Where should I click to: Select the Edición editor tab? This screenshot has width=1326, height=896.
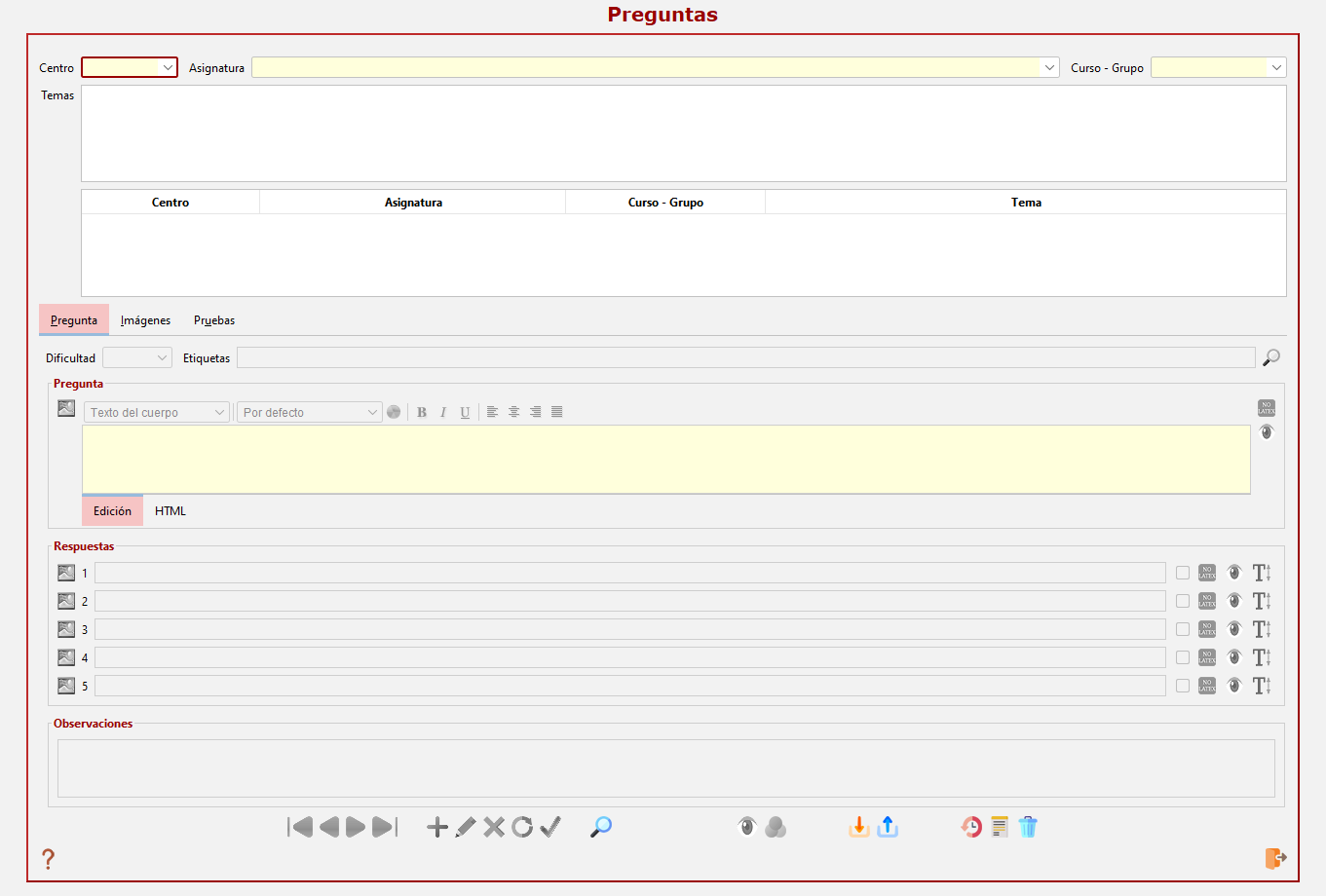click(x=112, y=510)
